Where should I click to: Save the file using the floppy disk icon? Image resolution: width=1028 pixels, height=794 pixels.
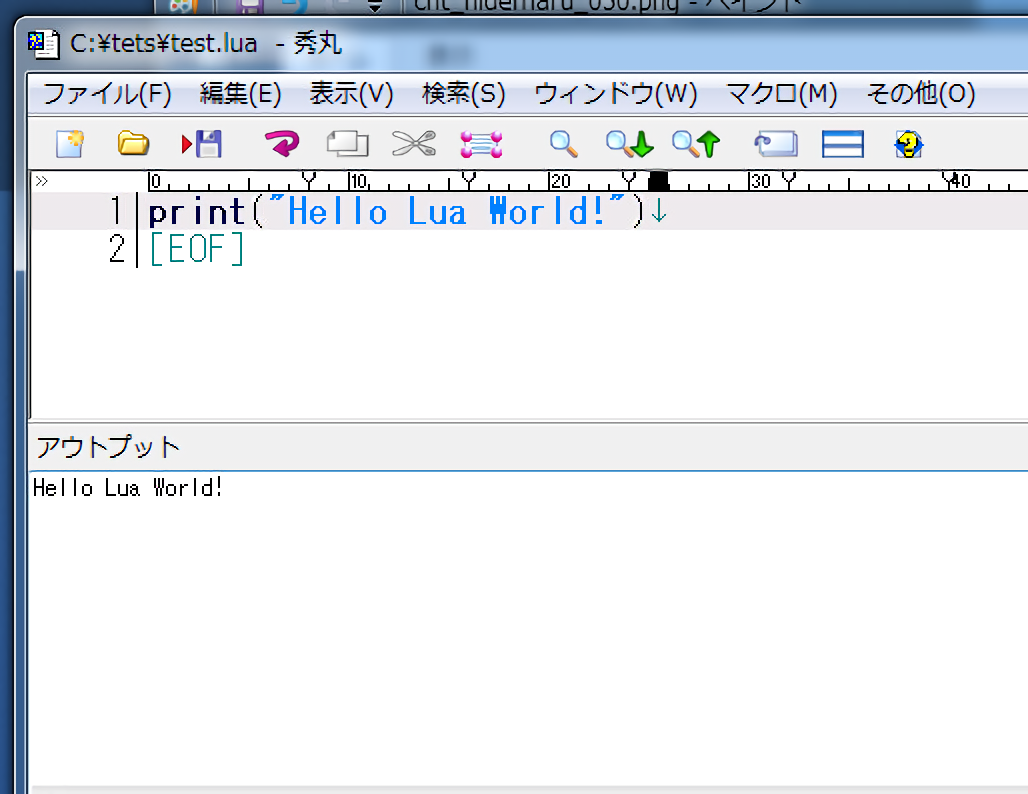click(x=203, y=144)
